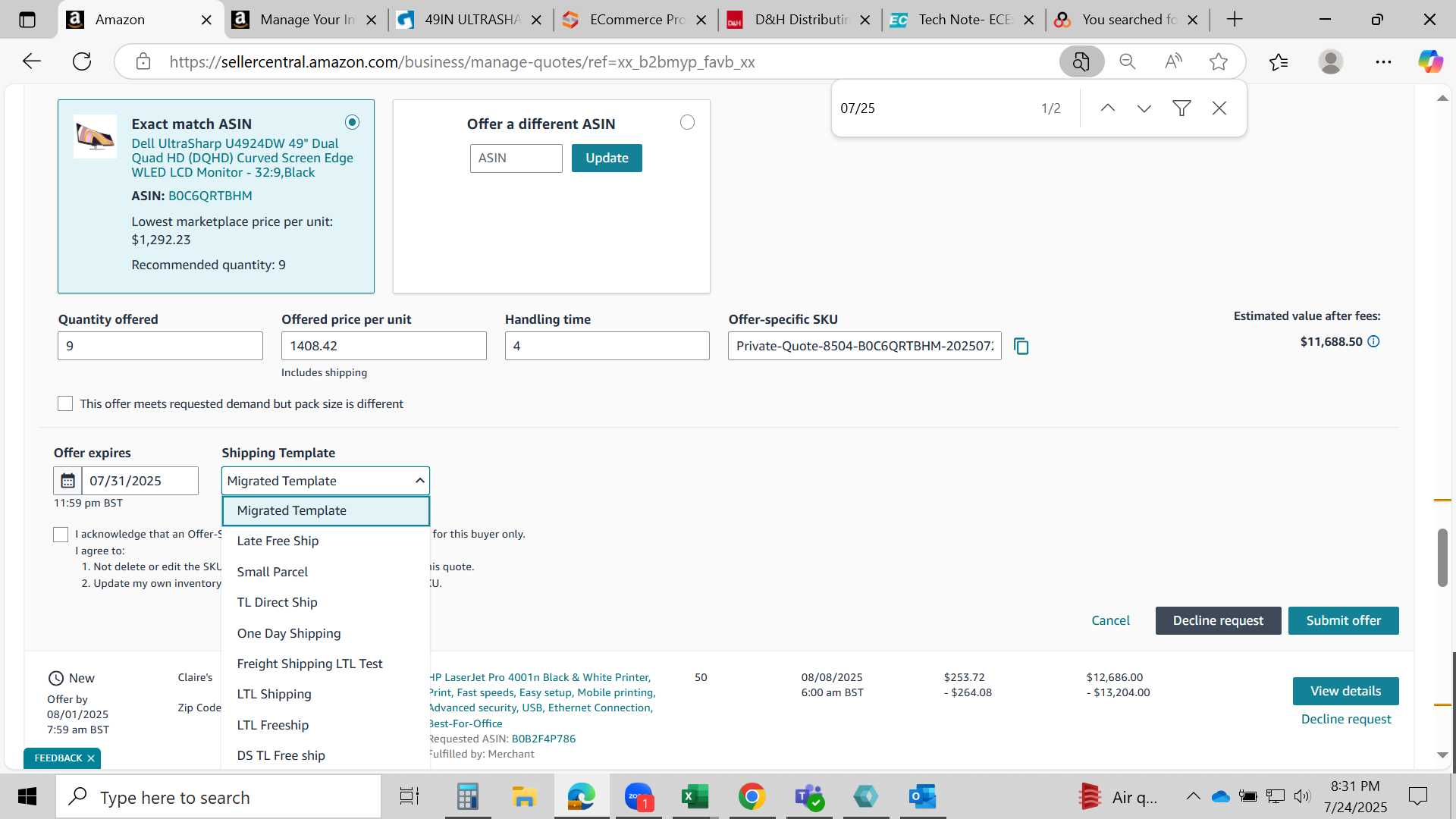Open the Settings and more ellipsis menu

1383,61
